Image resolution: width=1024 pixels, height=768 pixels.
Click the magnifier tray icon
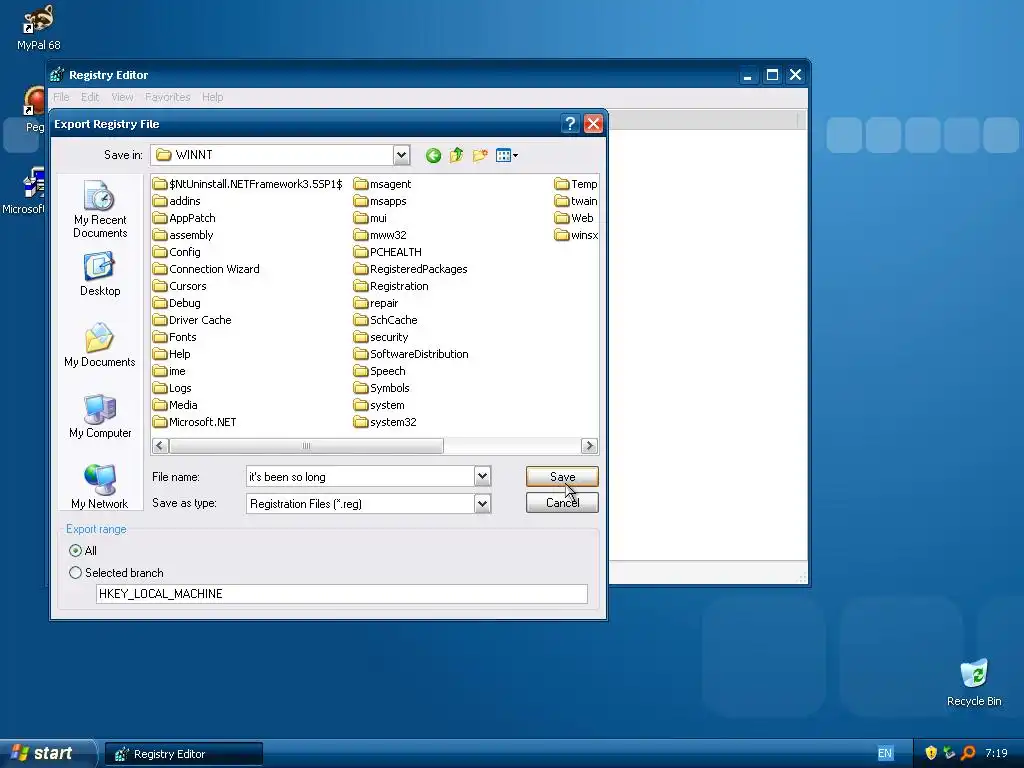tap(968, 753)
